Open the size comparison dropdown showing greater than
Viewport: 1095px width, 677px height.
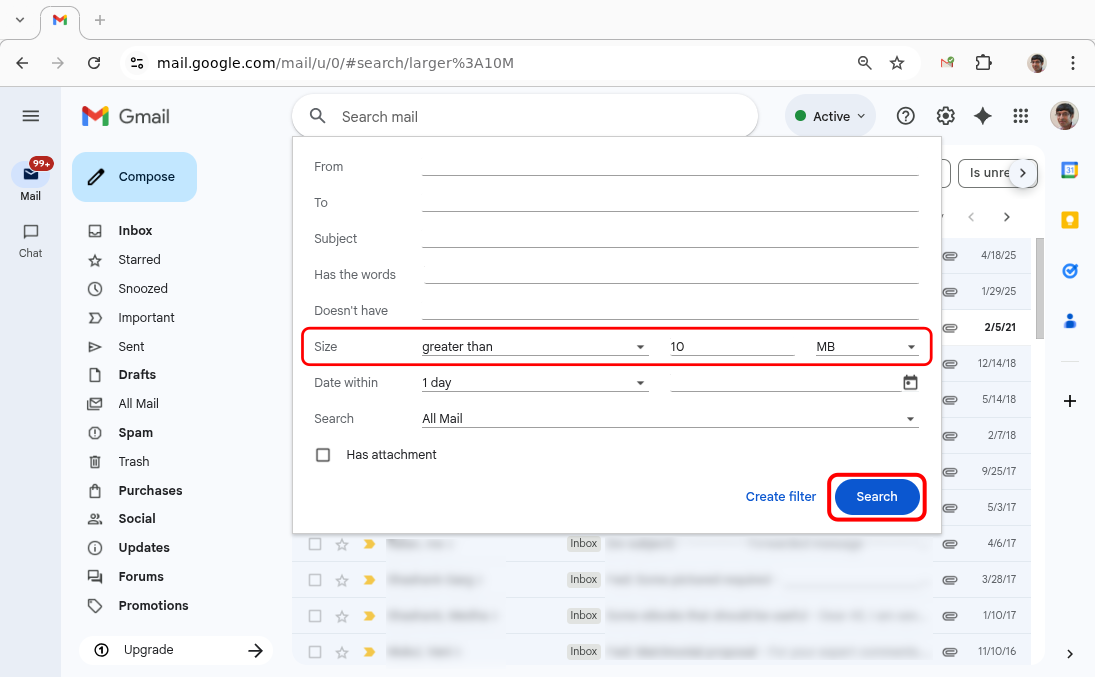coord(535,345)
